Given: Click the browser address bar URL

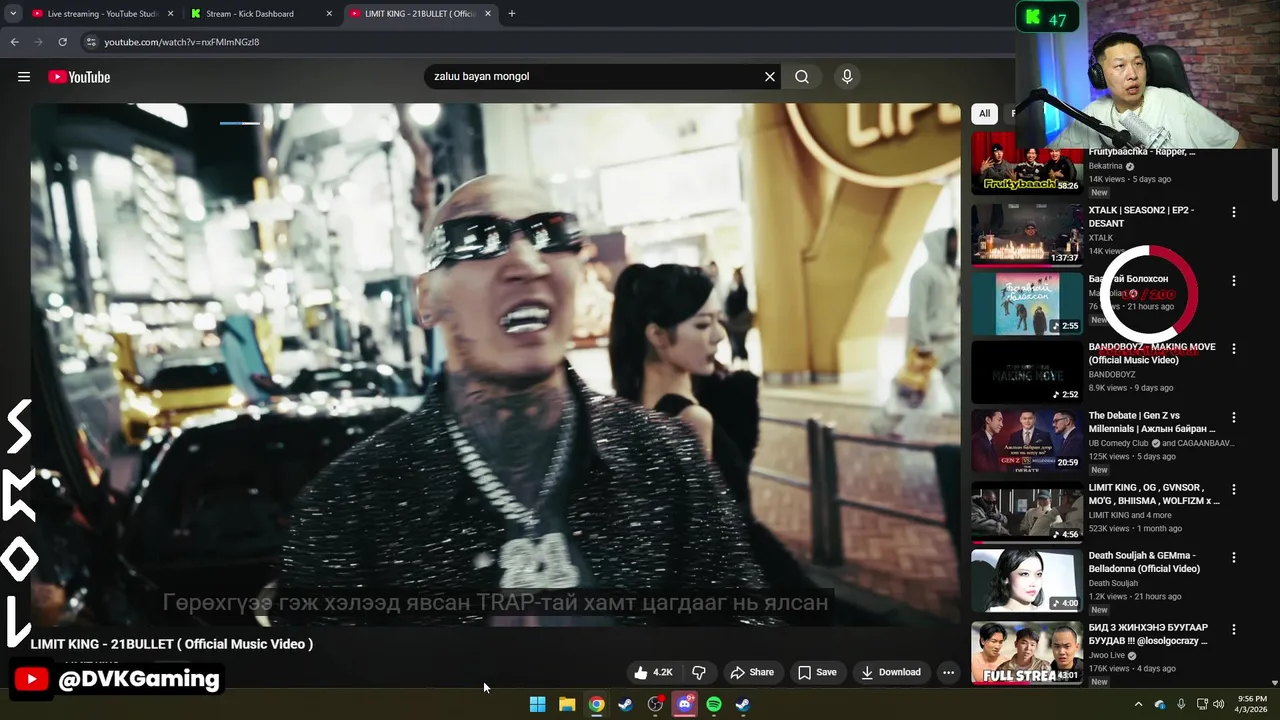Looking at the screenshot, I should [x=182, y=42].
